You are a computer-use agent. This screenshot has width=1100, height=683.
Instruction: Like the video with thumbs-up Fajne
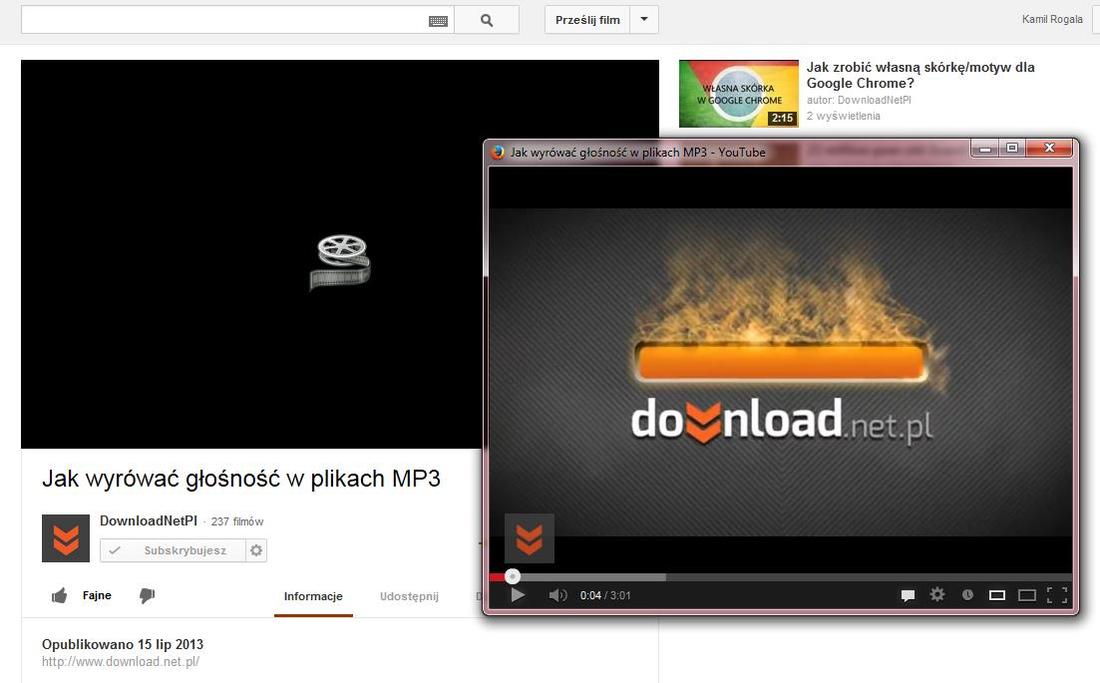point(81,595)
